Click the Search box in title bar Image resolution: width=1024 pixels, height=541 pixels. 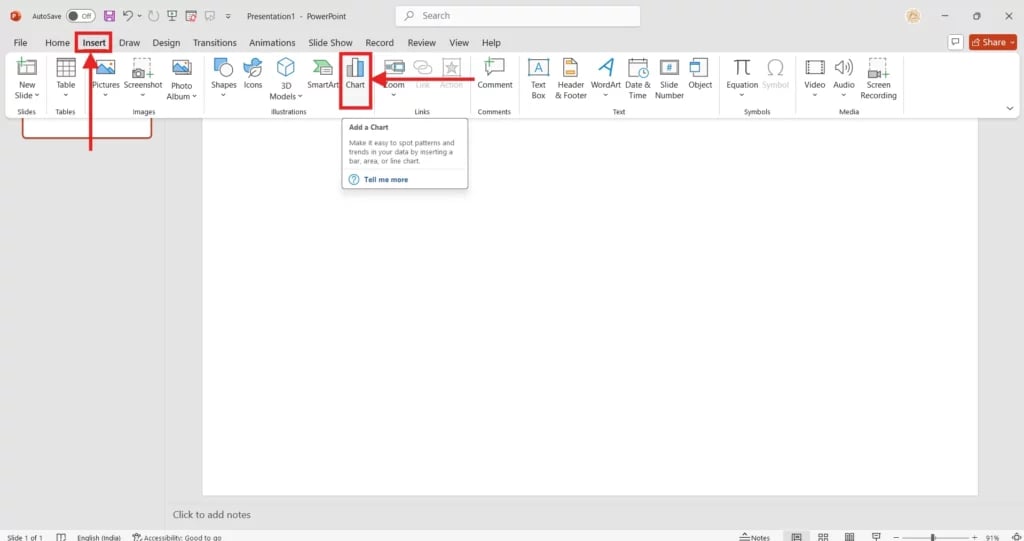tap(518, 16)
